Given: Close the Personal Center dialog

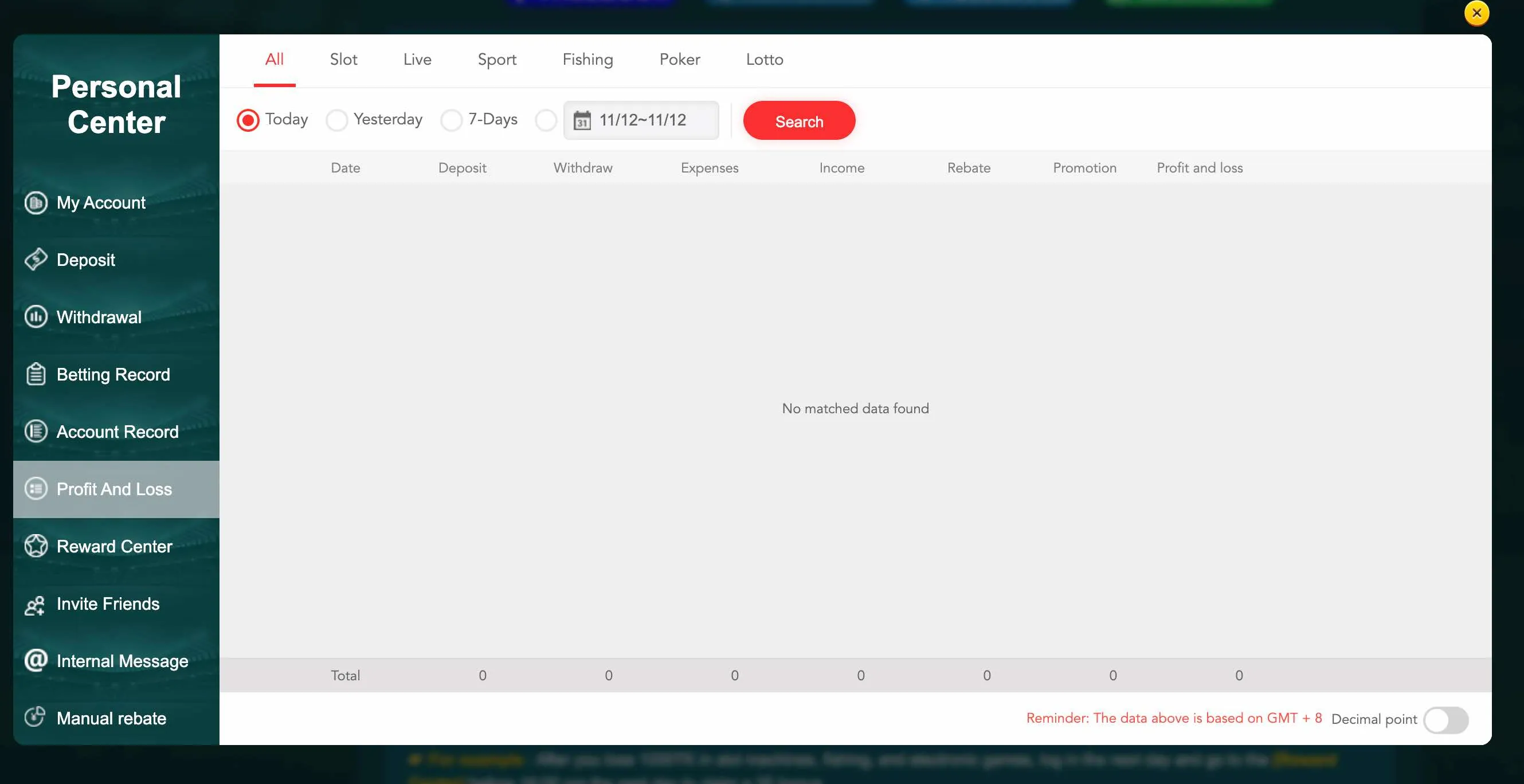Looking at the screenshot, I should click(x=1476, y=13).
